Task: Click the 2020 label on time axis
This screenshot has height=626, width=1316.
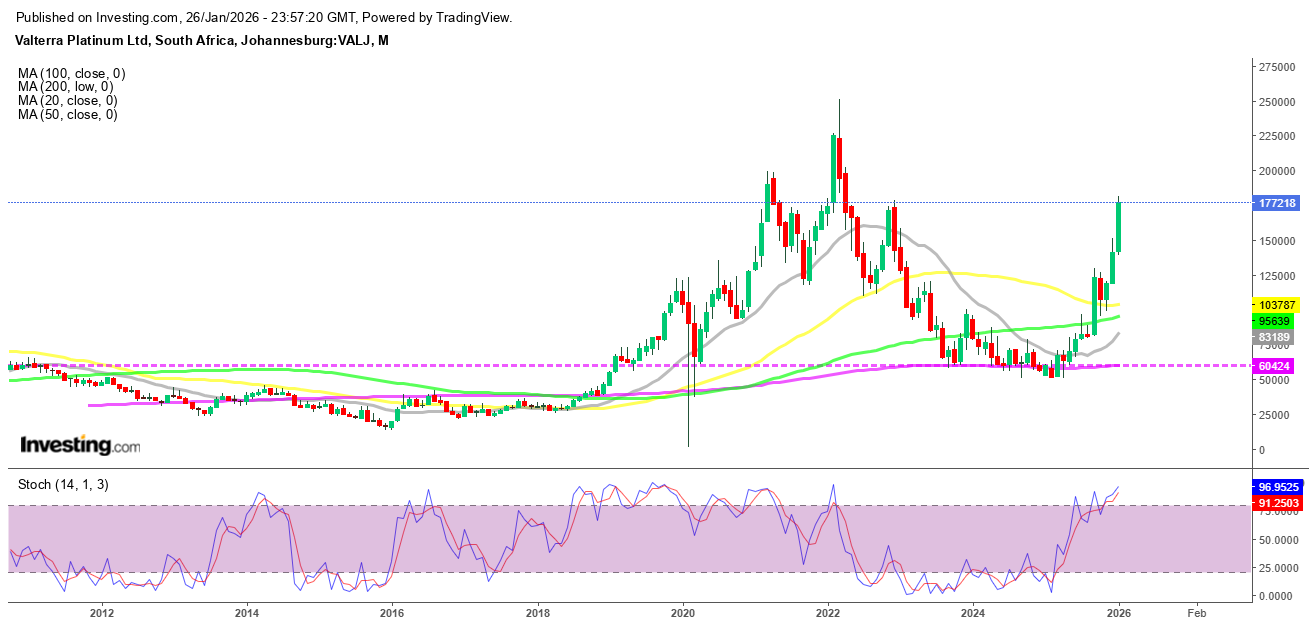Action: pyautogui.click(x=683, y=613)
